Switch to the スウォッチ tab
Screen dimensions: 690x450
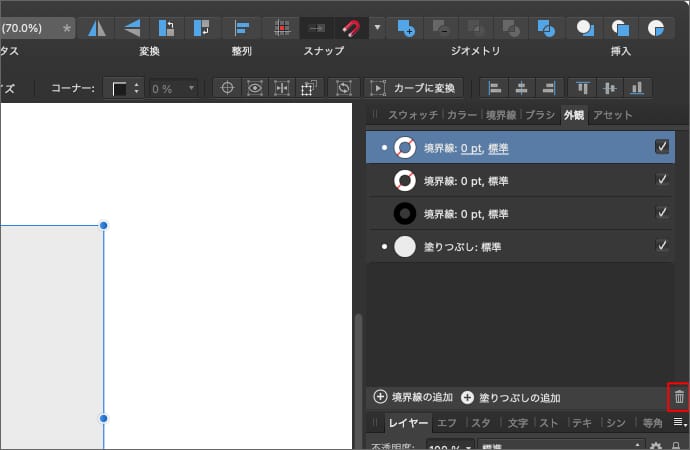click(412, 115)
